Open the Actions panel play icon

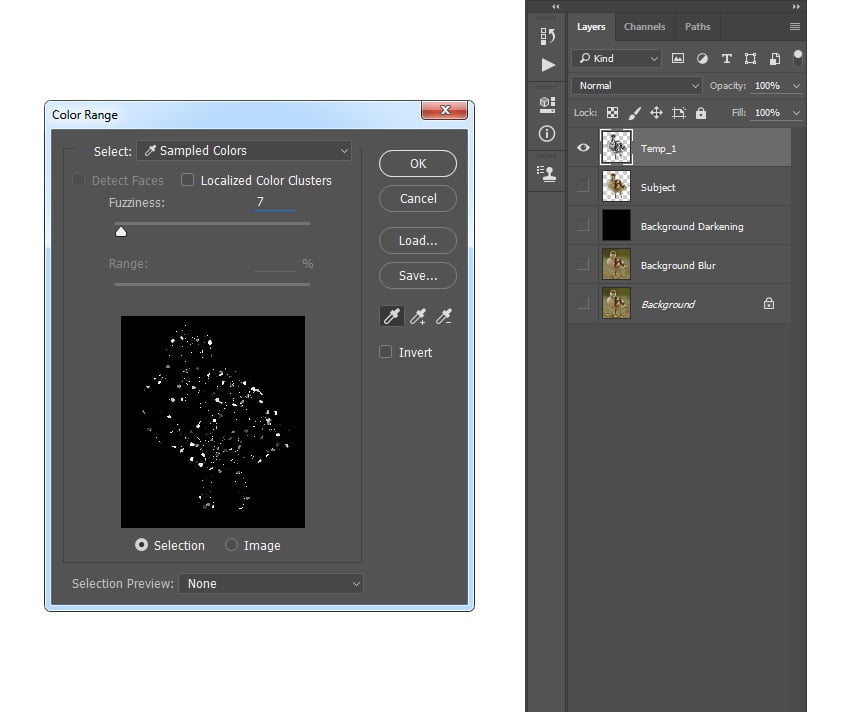pyautogui.click(x=547, y=65)
